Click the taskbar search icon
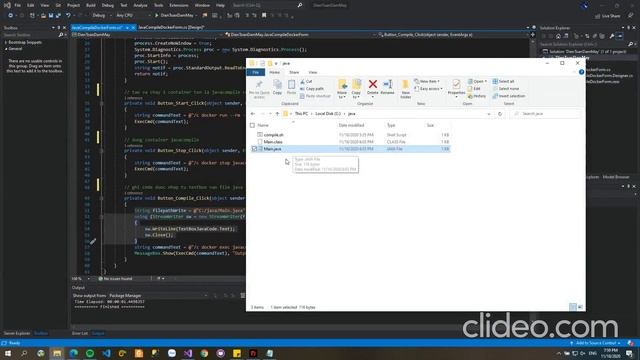 point(24,353)
